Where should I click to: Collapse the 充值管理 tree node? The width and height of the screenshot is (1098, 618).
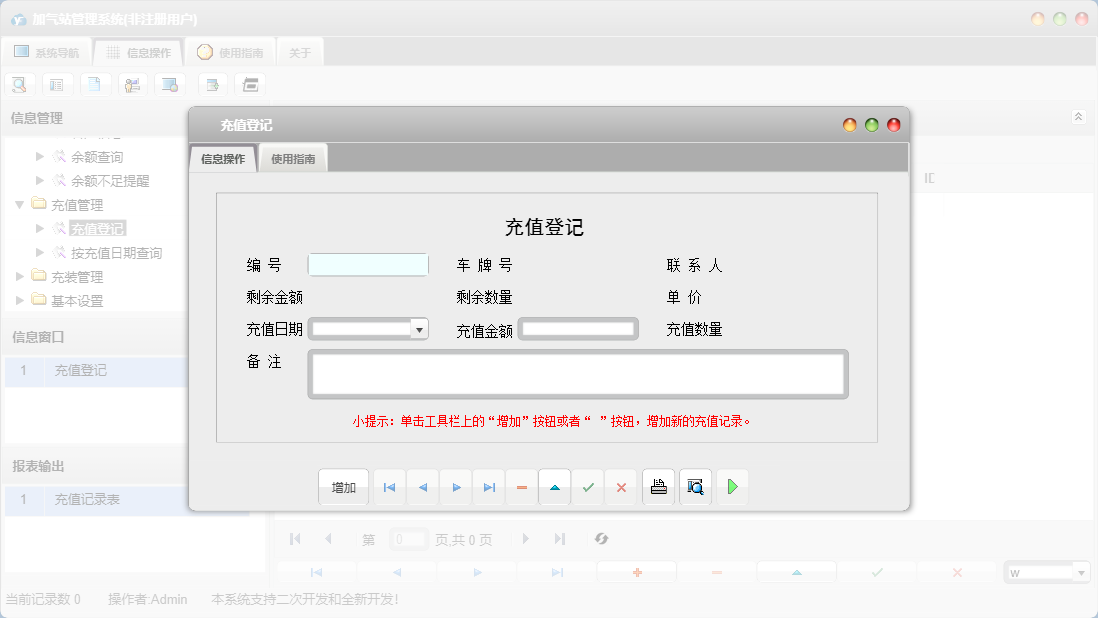coord(20,204)
